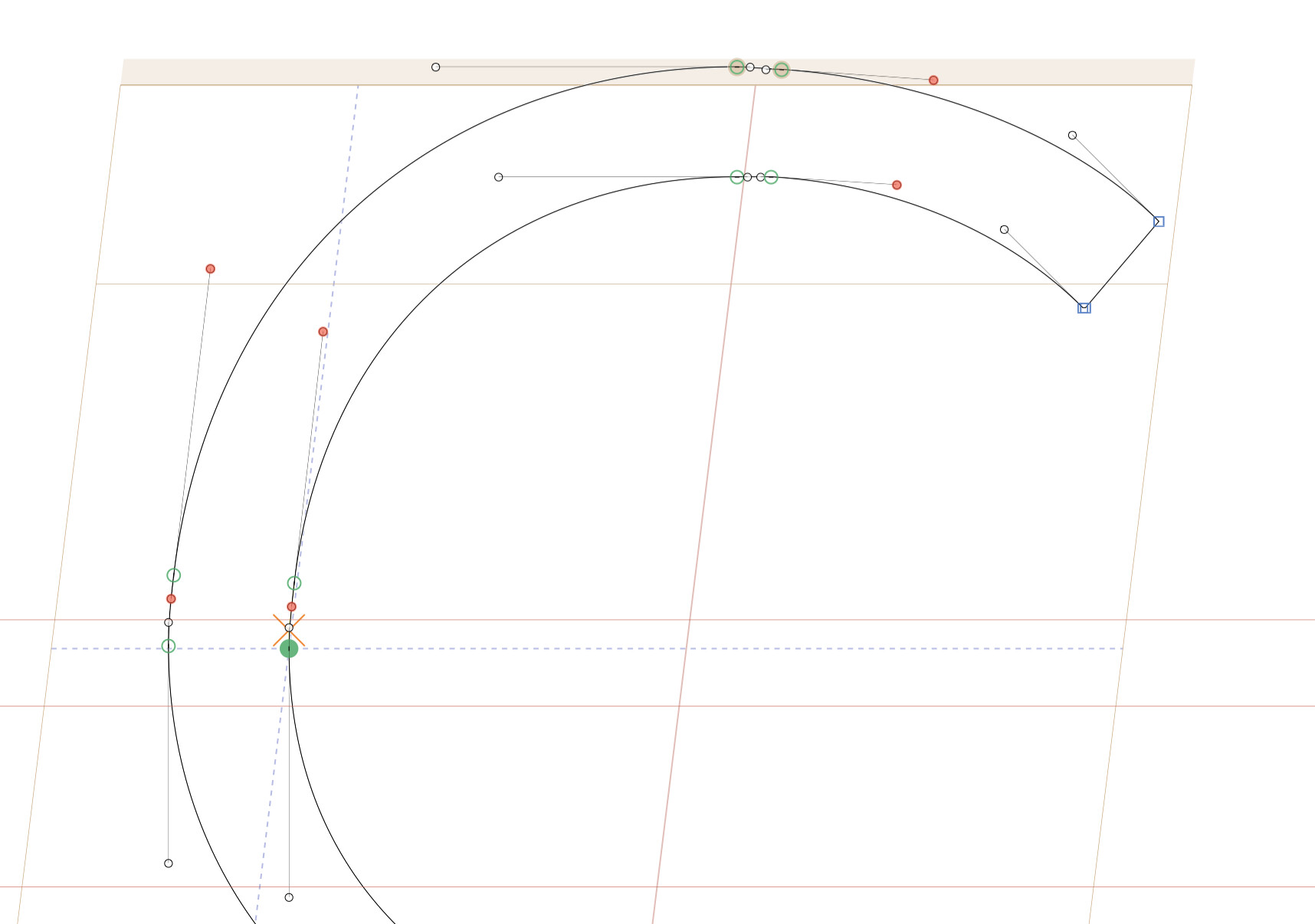Click white handle at bottom of inner left curve
1315x924 pixels.
point(289,897)
